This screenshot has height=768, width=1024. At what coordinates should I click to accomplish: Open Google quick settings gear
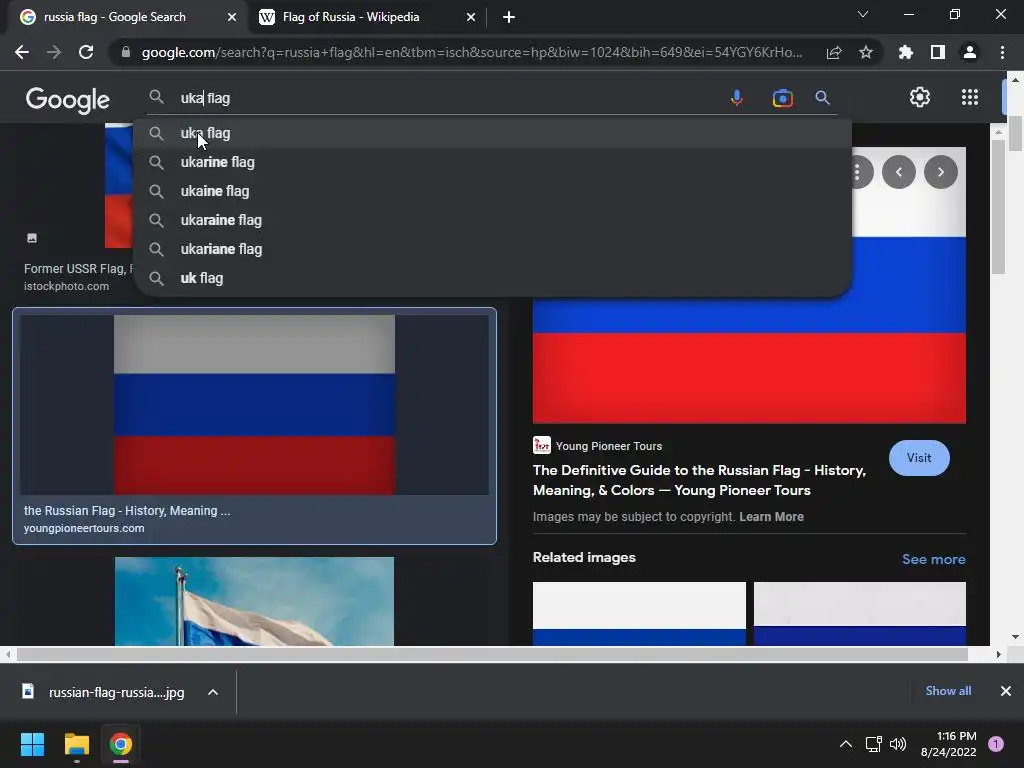(x=920, y=97)
